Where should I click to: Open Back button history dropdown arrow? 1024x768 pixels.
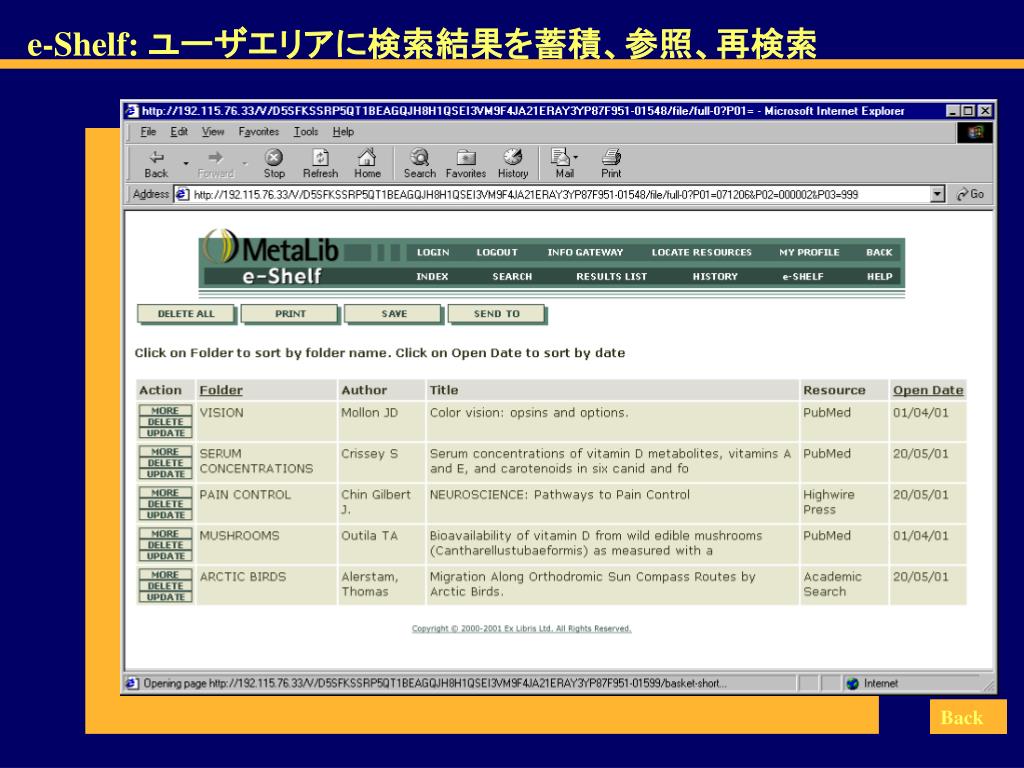(186, 163)
